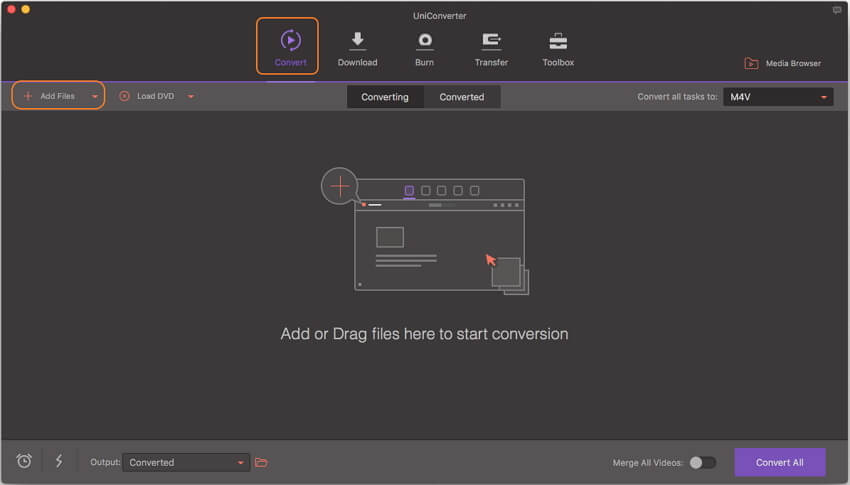The width and height of the screenshot is (850, 485).
Task: Go to the Transfer section
Action: [x=491, y=49]
